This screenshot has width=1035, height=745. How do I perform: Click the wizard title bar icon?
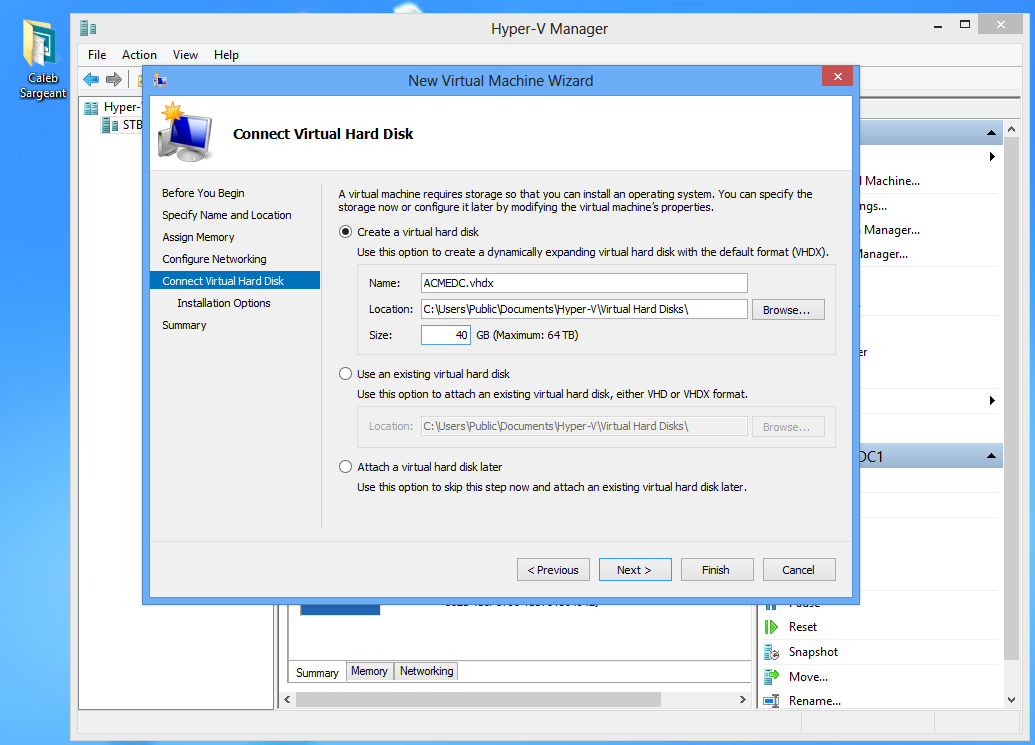click(160, 81)
